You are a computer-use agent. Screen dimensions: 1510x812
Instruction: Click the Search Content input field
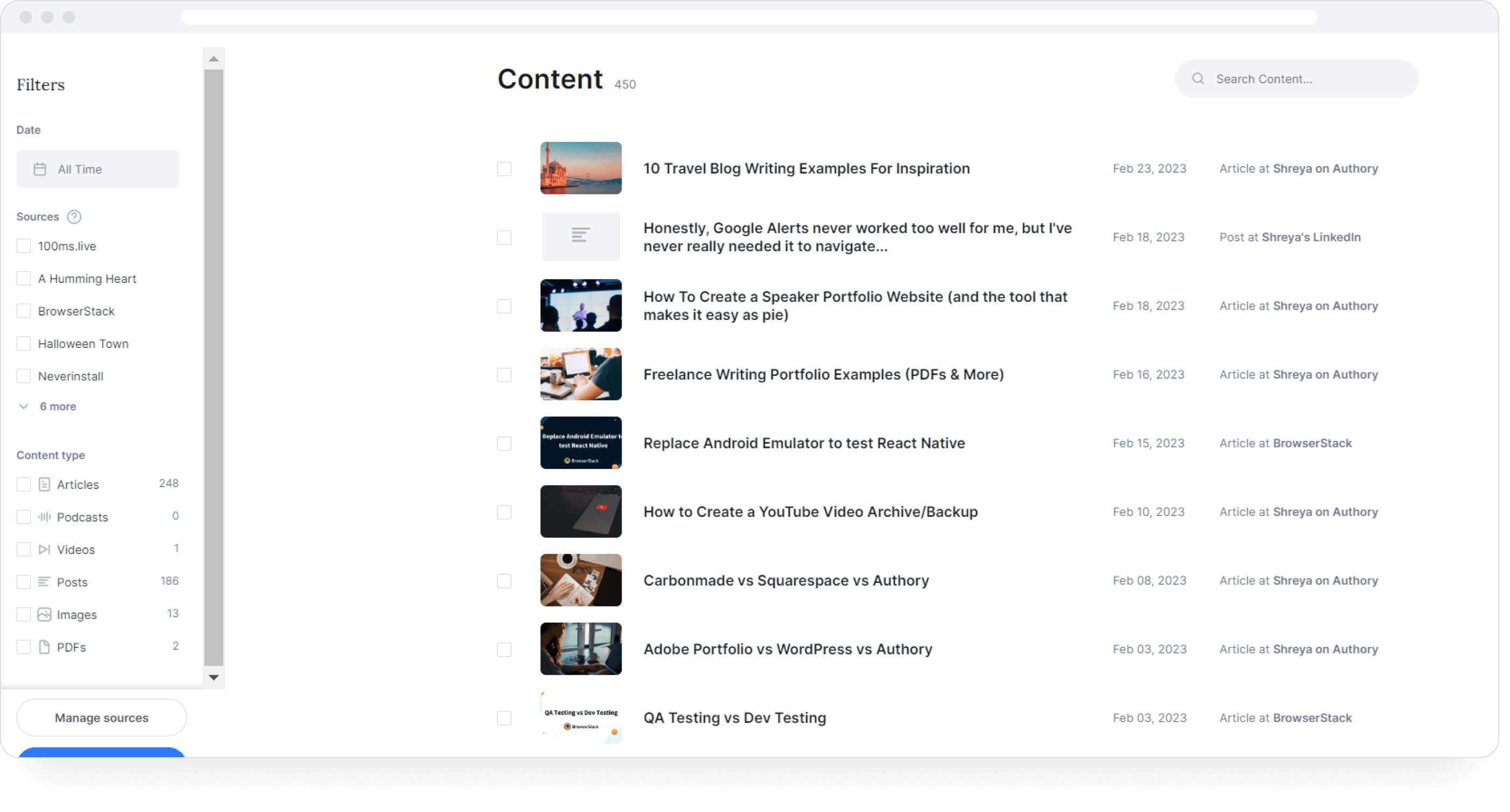tap(1307, 79)
